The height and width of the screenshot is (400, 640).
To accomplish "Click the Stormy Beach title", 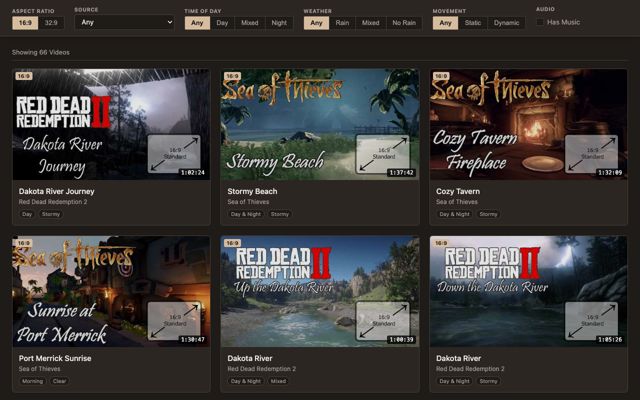I will pyautogui.click(x=252, y=191).
